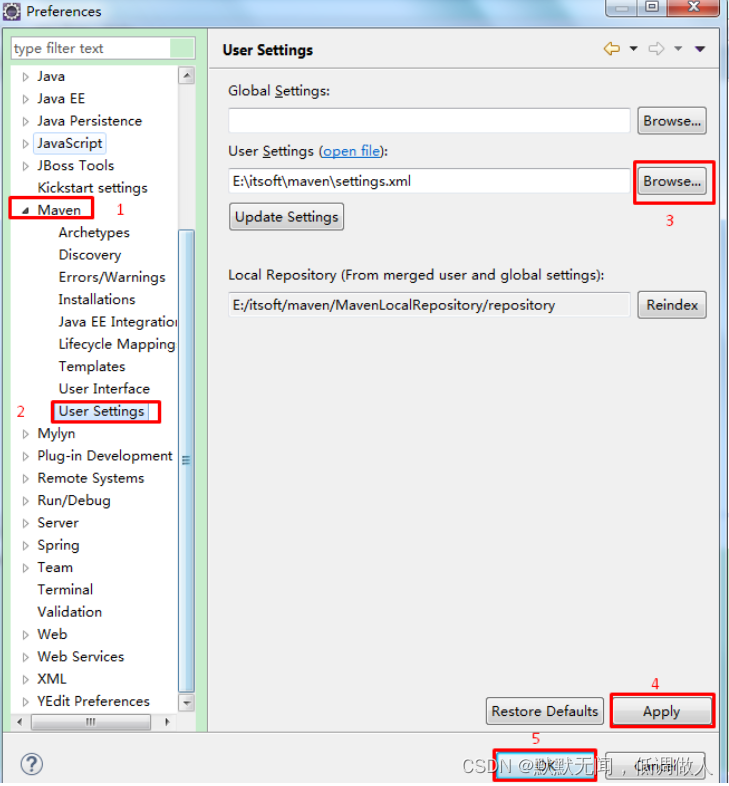The width and height of the screenshot is (729, 786).
Task: Expand the Plug-in Development node
Action: point(26,457)
